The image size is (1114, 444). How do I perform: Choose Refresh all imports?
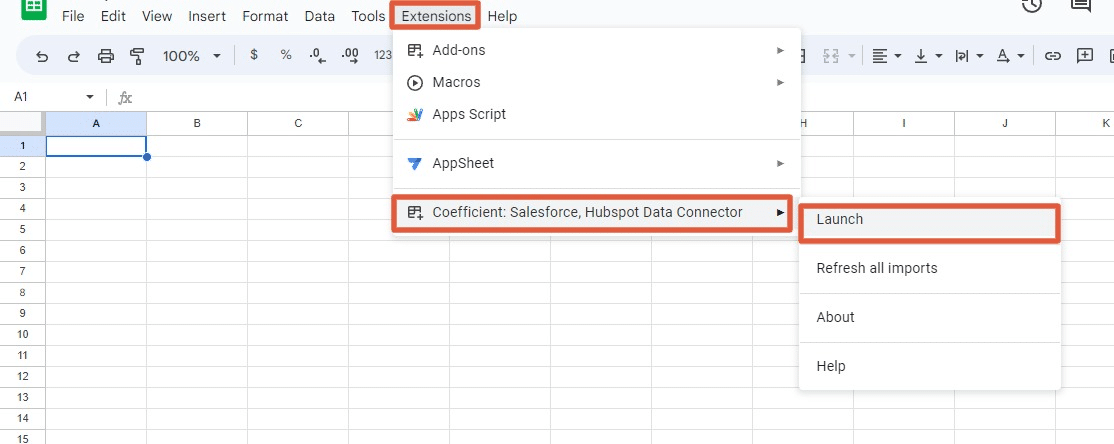(x=930, y=269)
